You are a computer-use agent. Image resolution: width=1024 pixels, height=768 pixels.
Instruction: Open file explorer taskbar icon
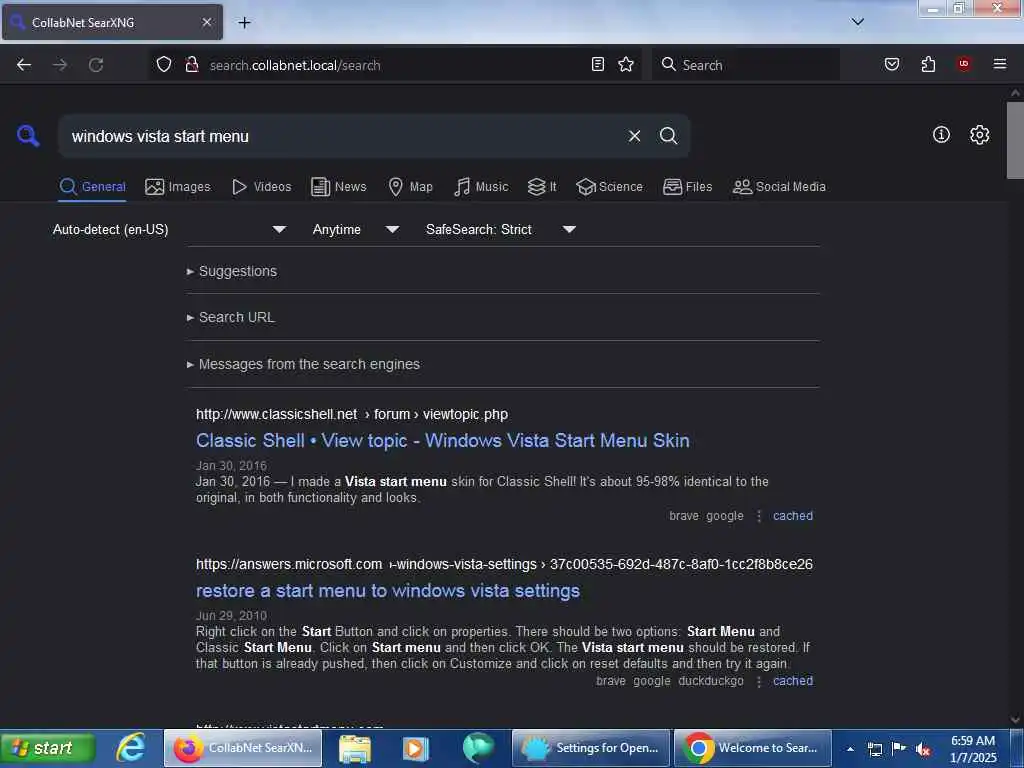(355, 748)
